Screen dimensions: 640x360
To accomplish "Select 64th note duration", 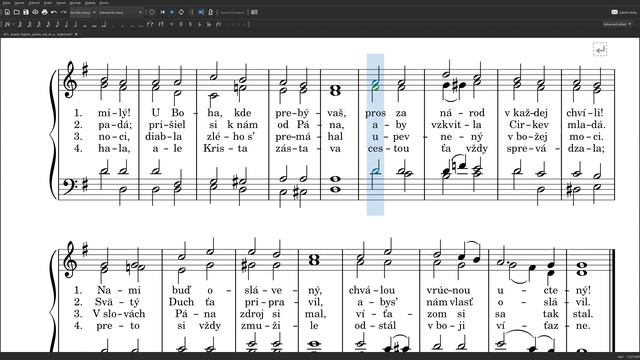I will point(29,24).
